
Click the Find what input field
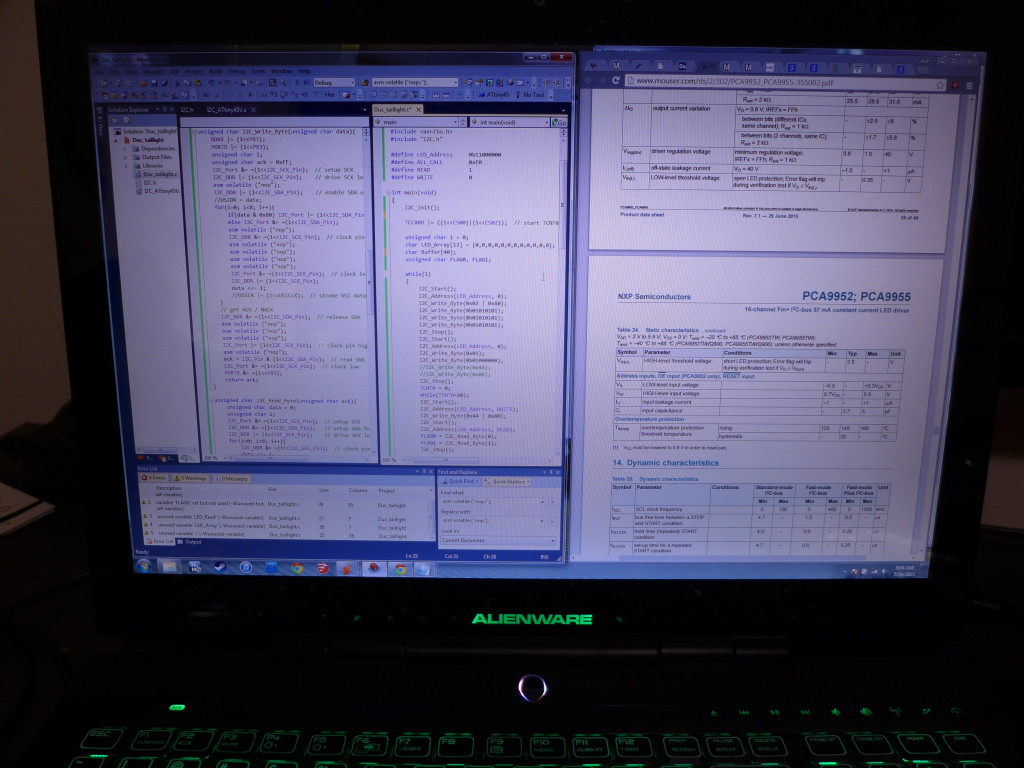(494, 502)
